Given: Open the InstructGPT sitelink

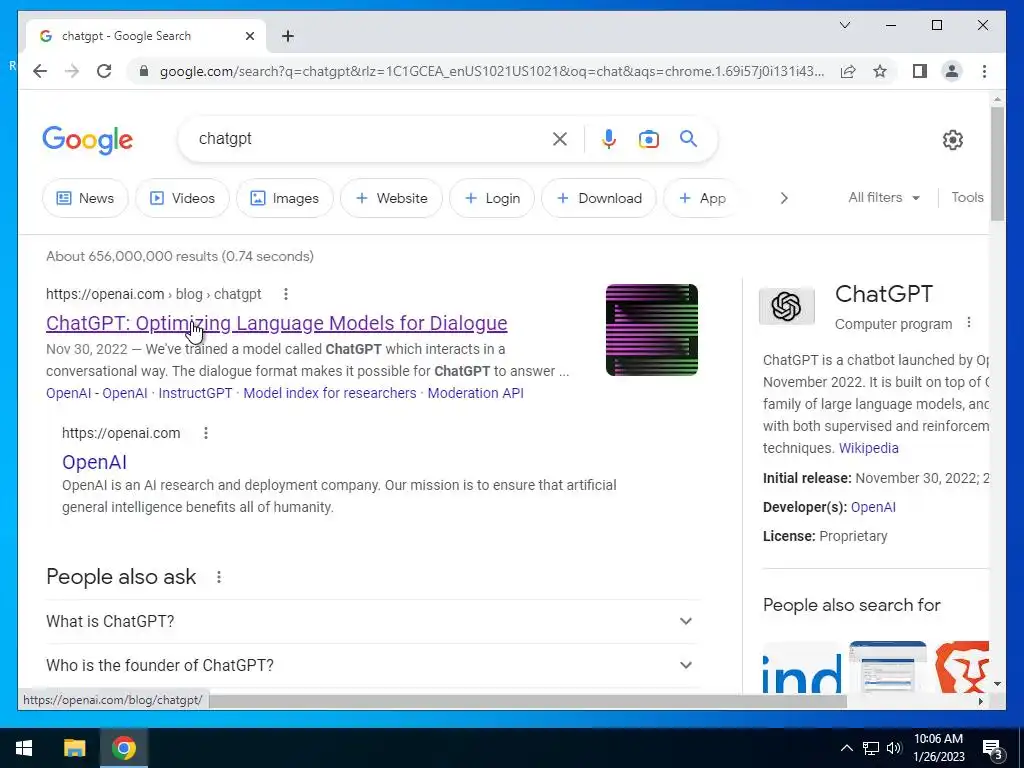Looking at the screenshot, I should [195, 393].
